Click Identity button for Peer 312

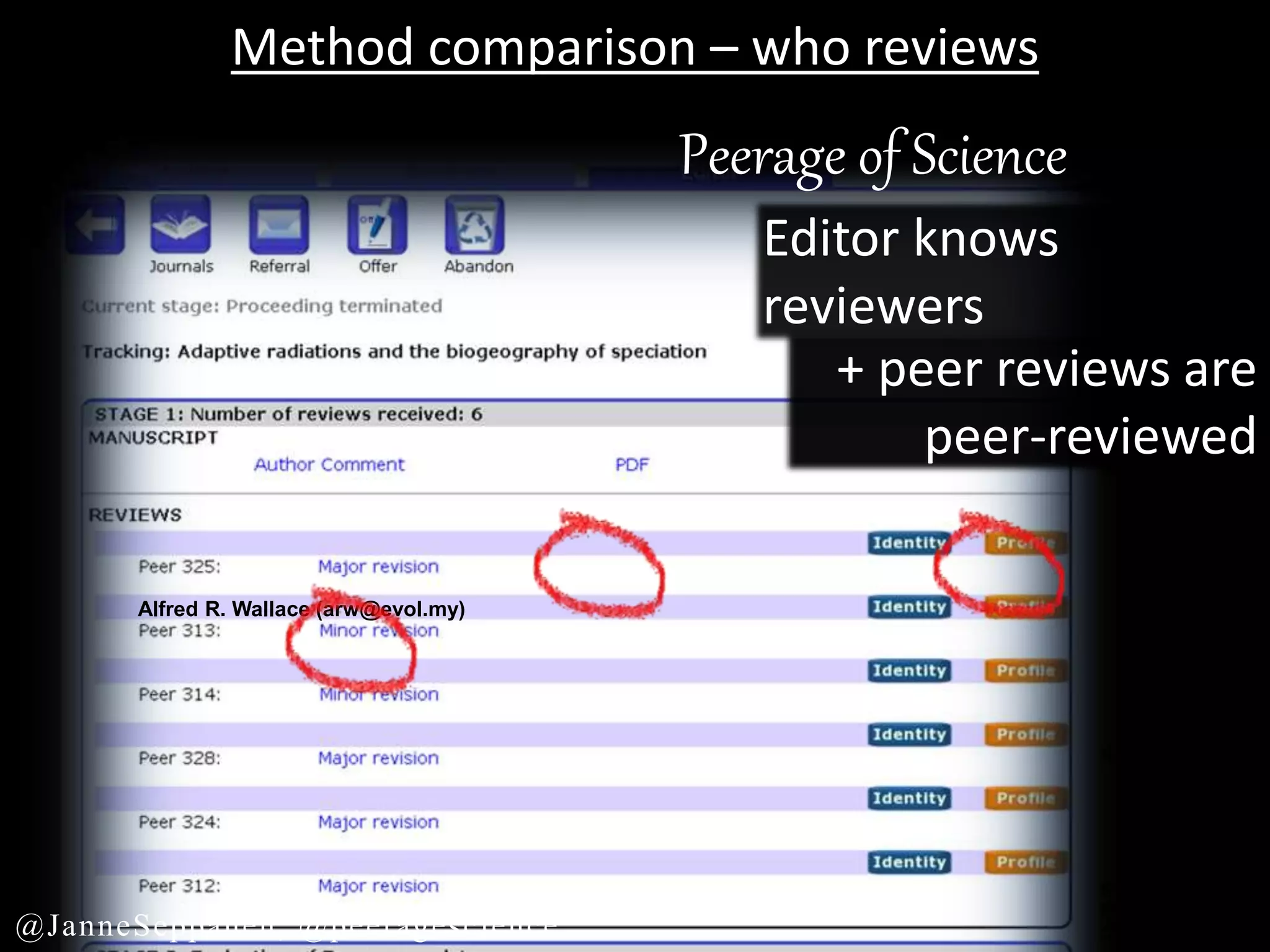pos(909,862)
